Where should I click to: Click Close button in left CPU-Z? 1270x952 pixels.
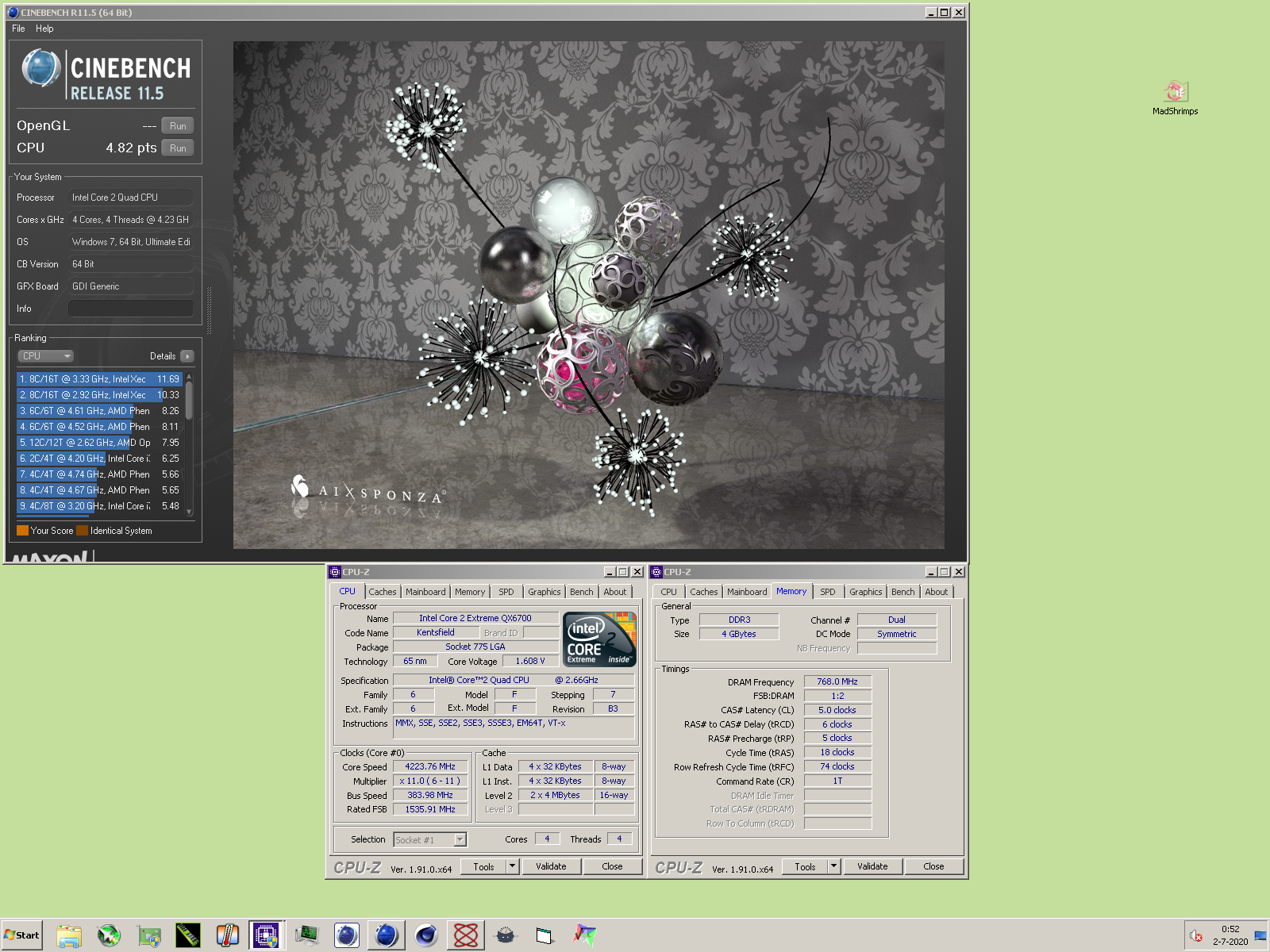(x=612, y=866)
